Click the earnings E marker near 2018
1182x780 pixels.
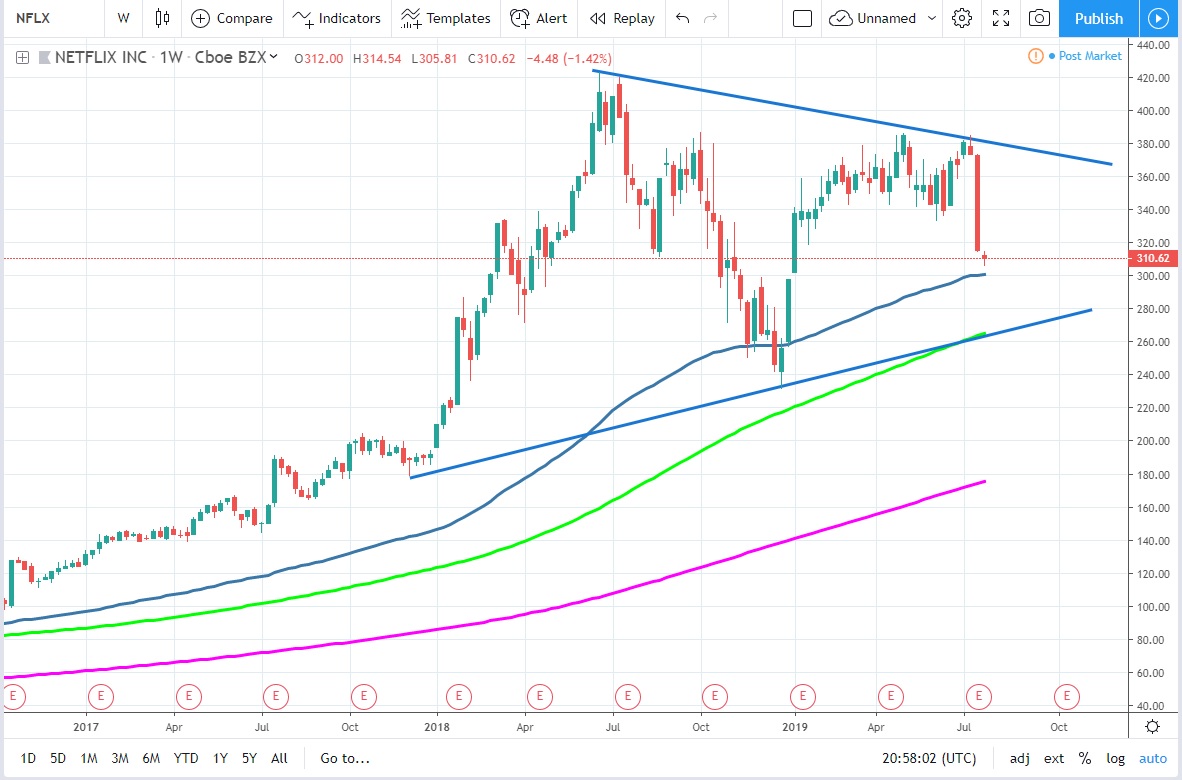point(458,696)
